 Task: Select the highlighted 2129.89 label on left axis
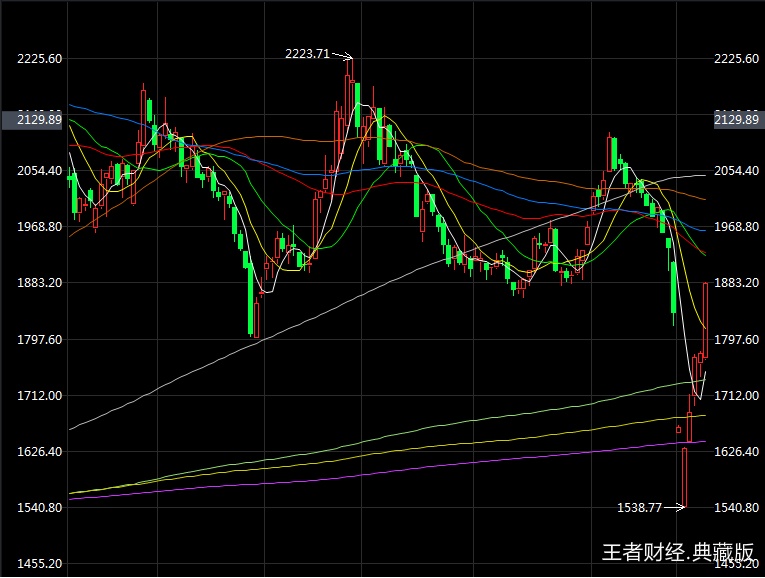pos(33,120)
